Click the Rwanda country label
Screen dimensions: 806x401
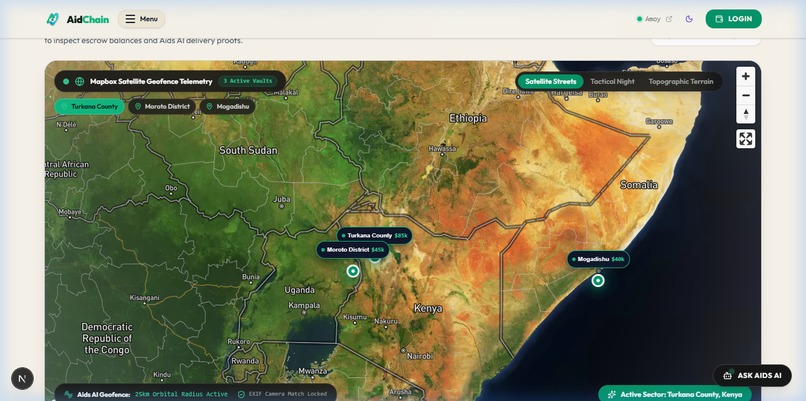tap(245, 361)
